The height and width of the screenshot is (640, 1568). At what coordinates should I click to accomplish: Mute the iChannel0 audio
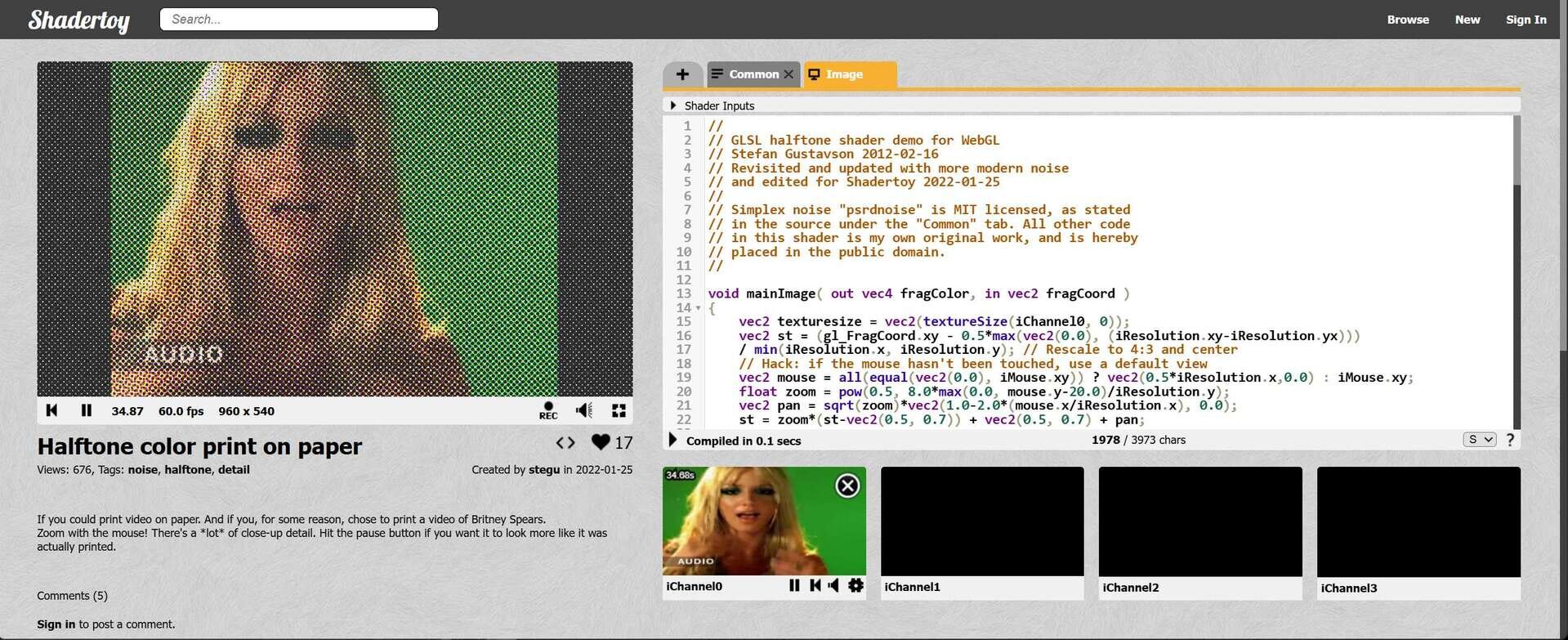pyautogui.click(x=833, y=585)
